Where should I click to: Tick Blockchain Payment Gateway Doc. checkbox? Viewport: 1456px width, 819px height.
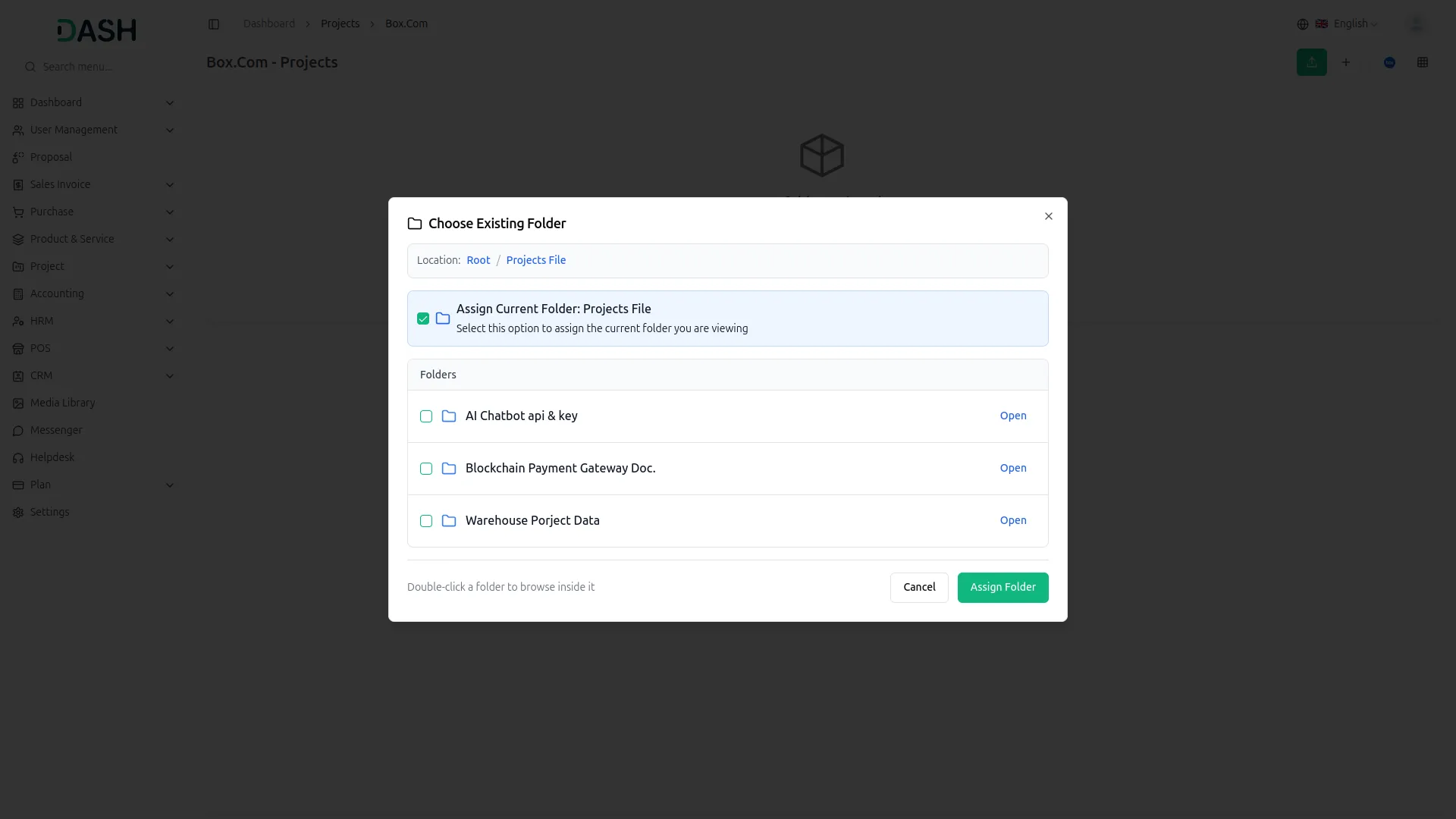[x=426, y=469]
